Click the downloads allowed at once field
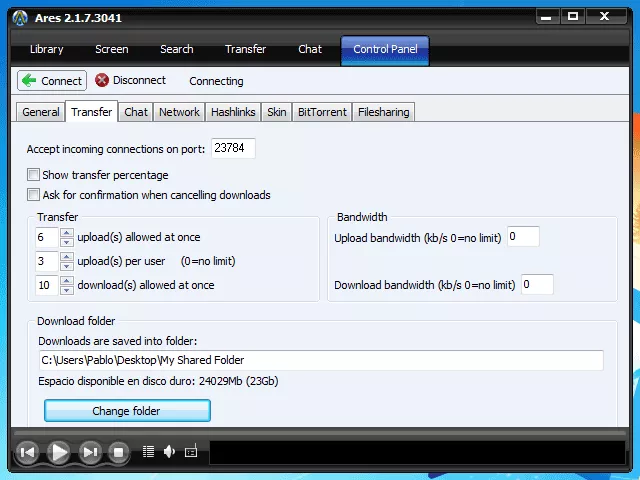Viewport: 640px width, 480px height. 47,285
